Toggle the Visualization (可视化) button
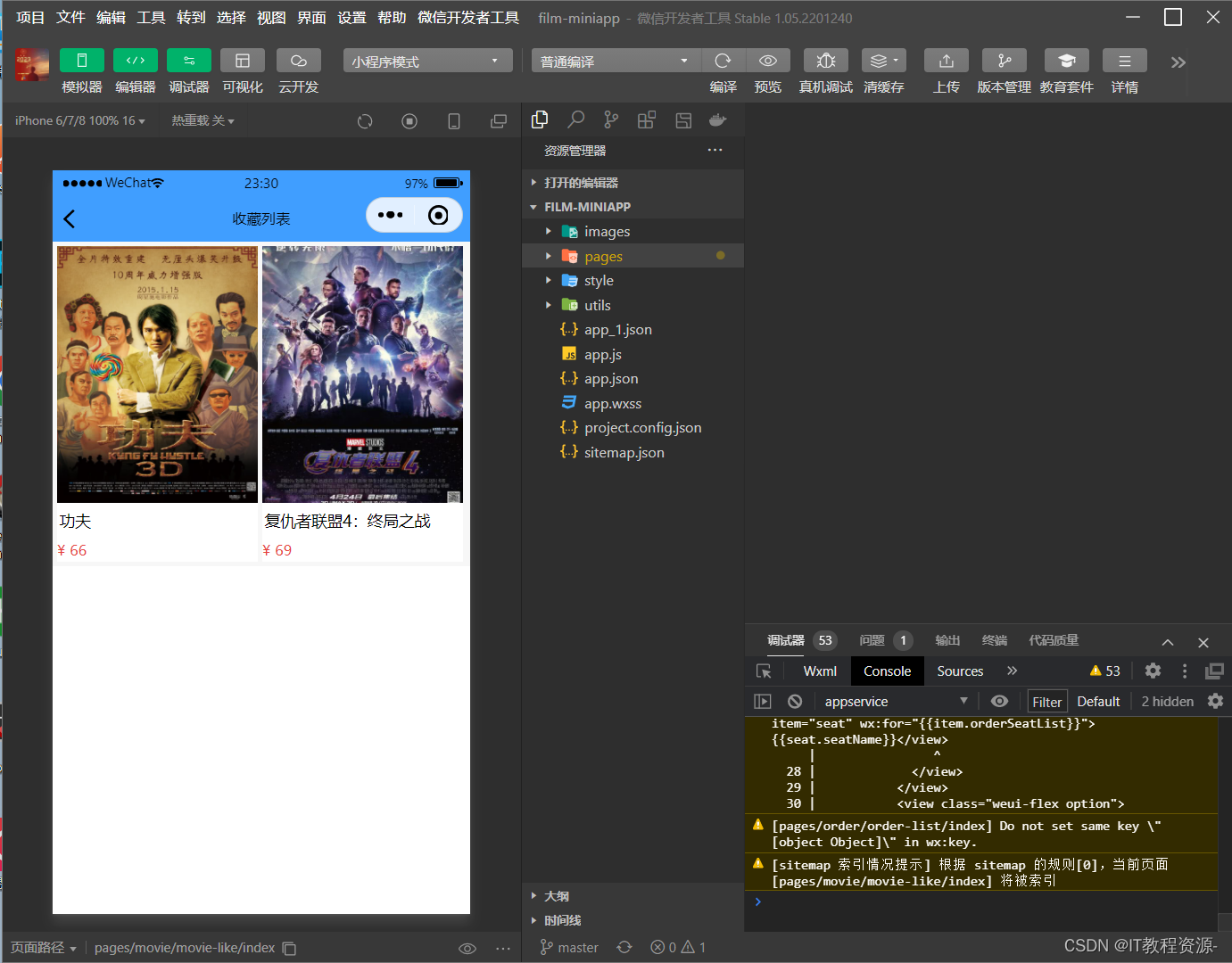The image size is (1232, 963). pyautogui.click(x=243, y=61)
